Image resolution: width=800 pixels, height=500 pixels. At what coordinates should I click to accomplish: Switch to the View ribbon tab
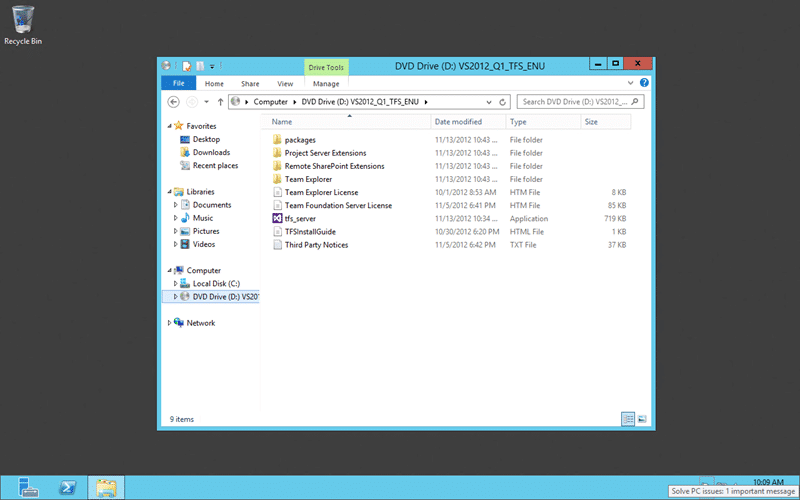pyautogui.click(x=285, y=84)
